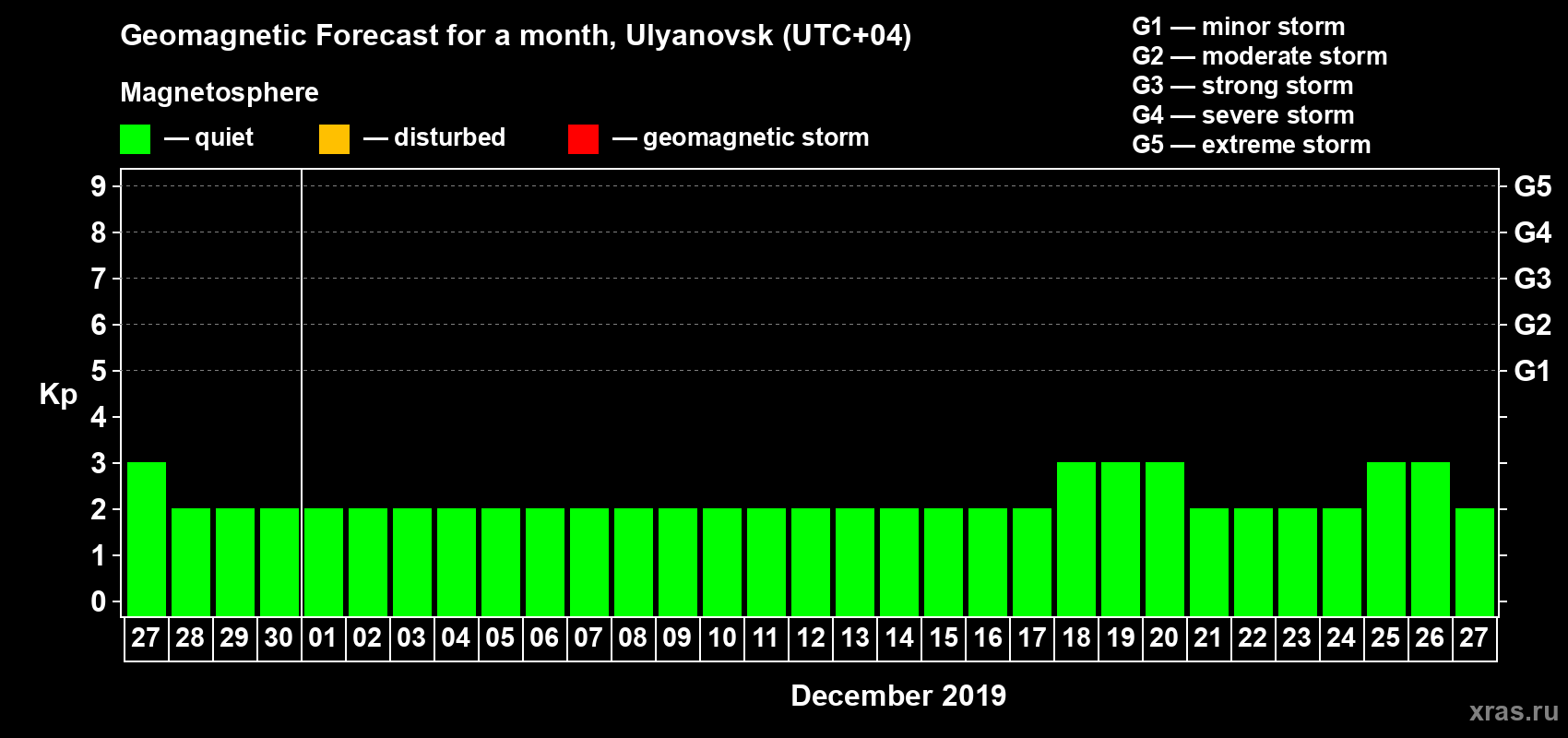The width and height of the screenshot is (1568, 738).
Task: Click the date label 02
Action: 367,638
